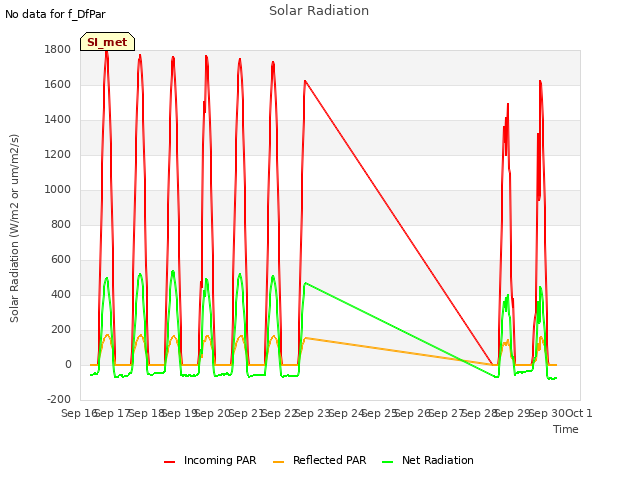Click the 'No data for f_DfPar' message
The height and width of the screenshot is (480, 640).
[55, 14]
